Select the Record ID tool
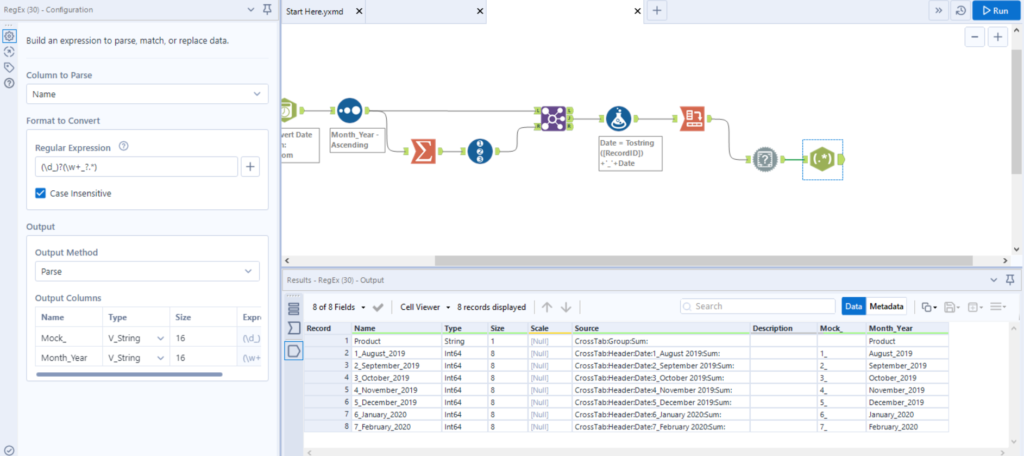1024x456 pixels. pos(482,151)
